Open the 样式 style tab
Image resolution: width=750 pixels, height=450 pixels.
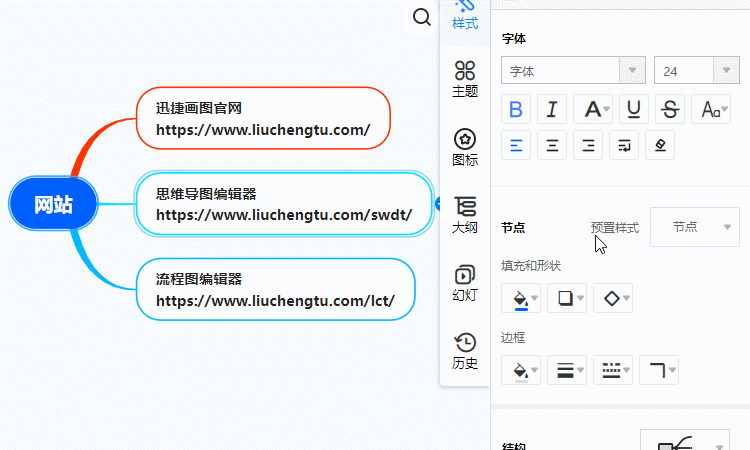[465, 17]
